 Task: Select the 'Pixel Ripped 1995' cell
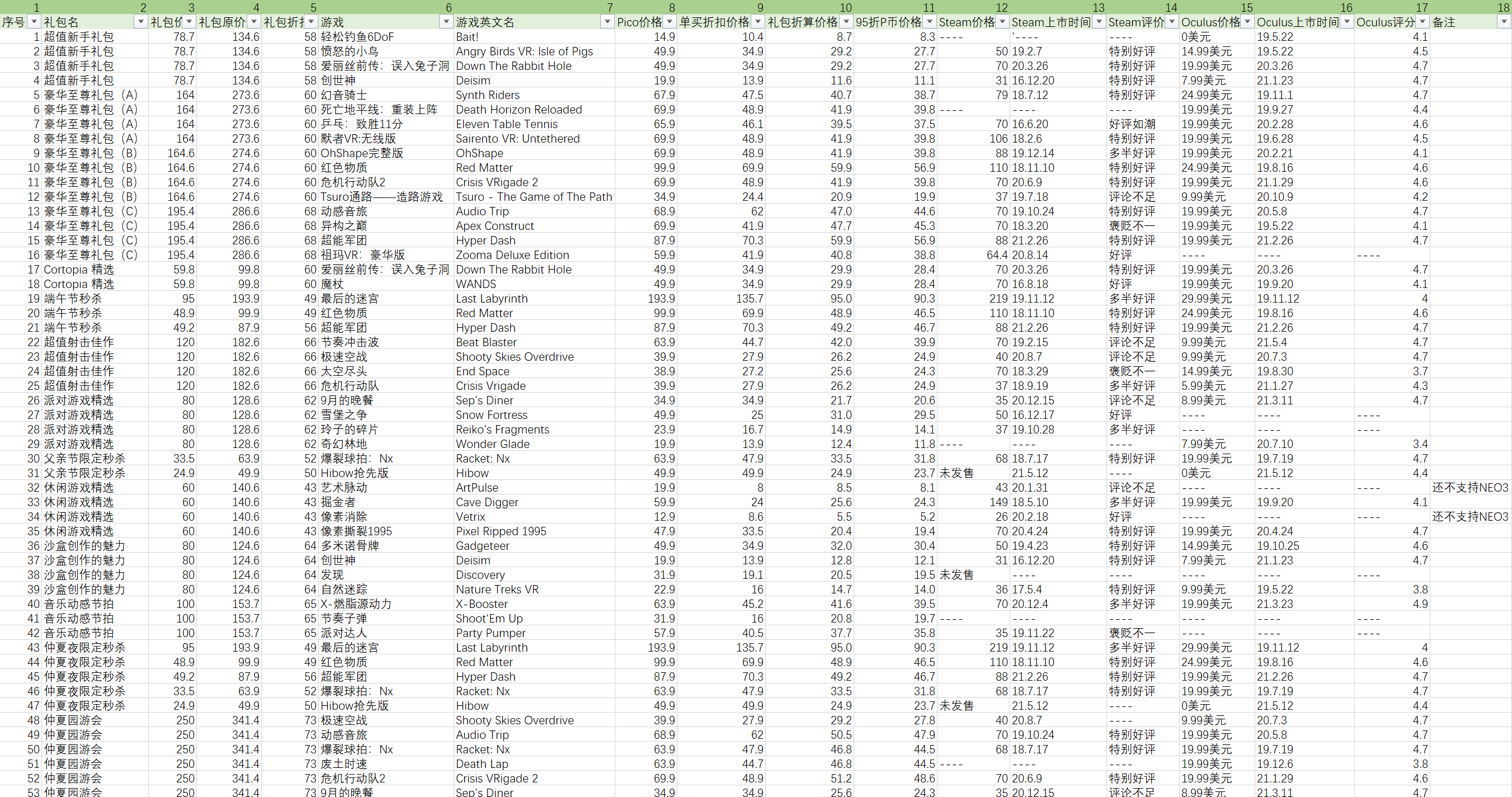pos(534,531)
